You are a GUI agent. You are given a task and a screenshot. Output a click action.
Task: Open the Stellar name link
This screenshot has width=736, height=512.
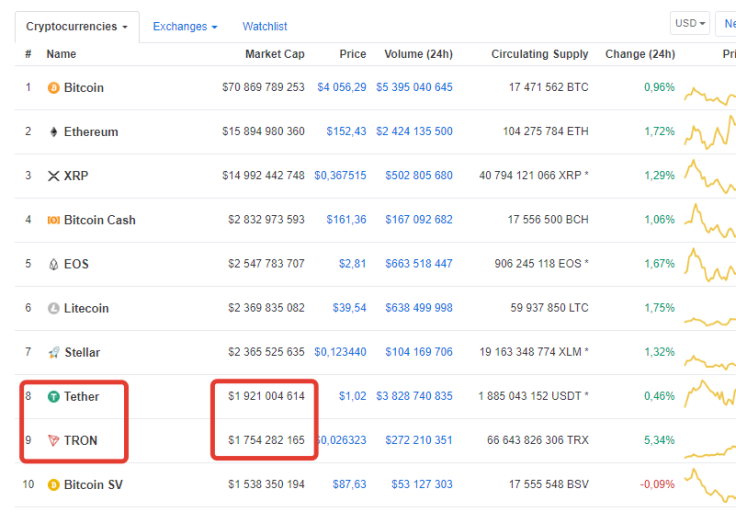(83, 352)
